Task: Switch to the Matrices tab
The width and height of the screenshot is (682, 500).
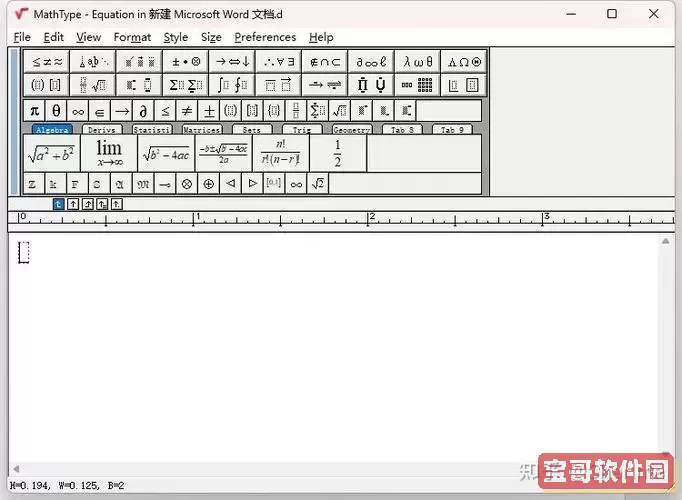Action: tap(202, 129)
